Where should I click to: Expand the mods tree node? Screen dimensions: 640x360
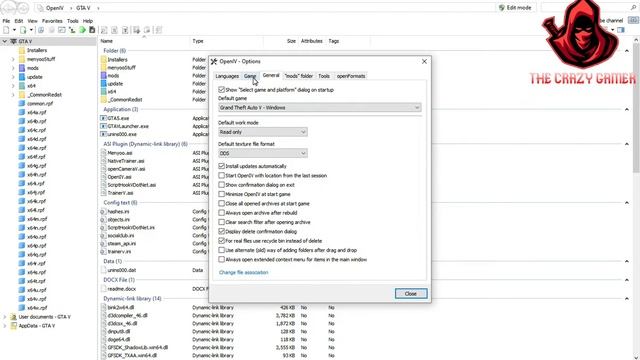[13, 68]
